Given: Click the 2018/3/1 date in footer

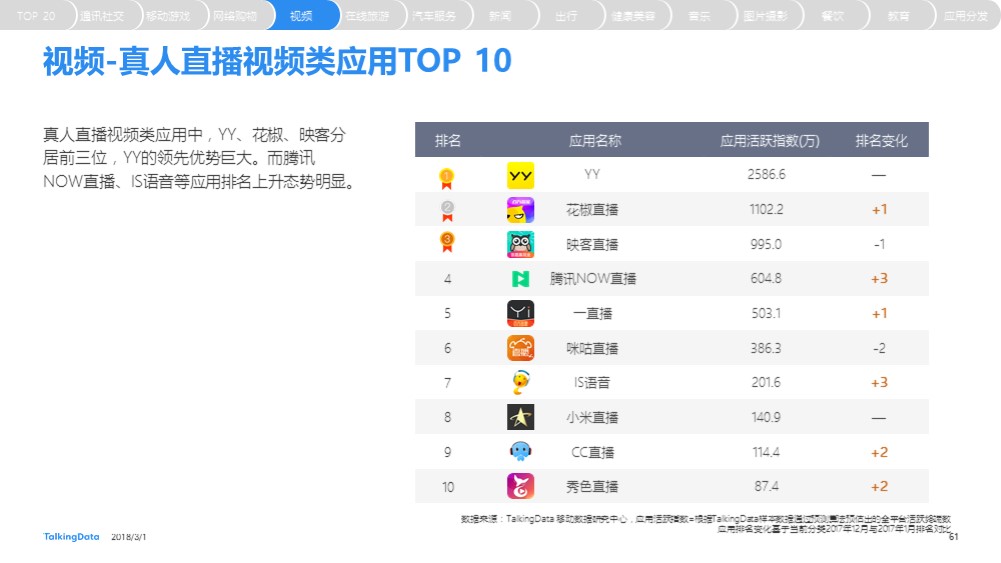Looking at the screenshot, I should (x=128, y=537).
